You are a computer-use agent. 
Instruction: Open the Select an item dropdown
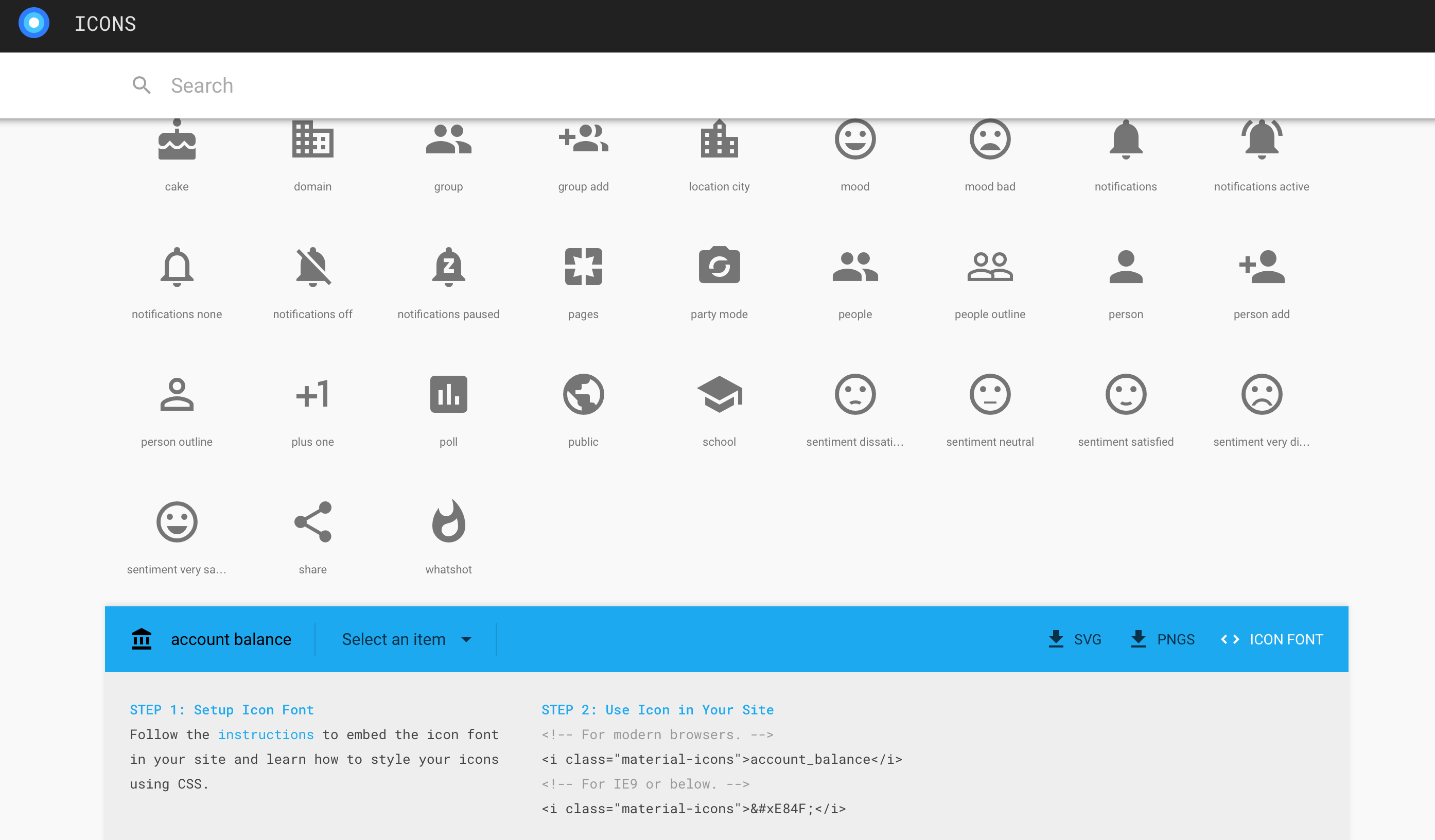click(x=406, y=640)
